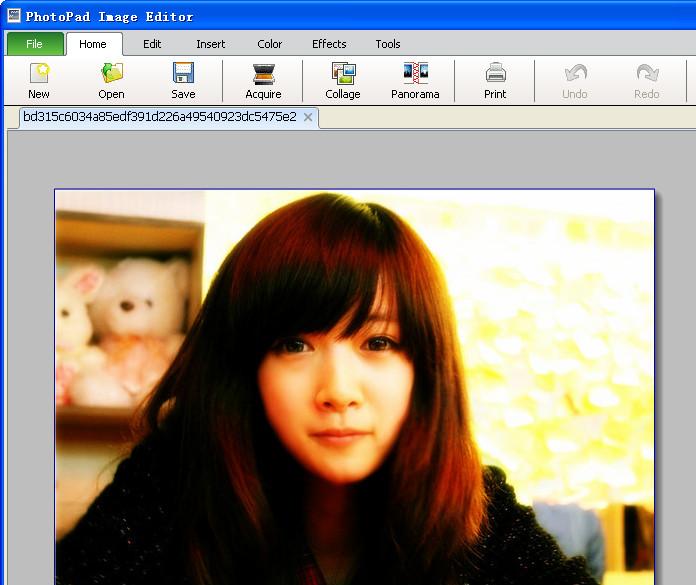Image resolution: width=696 pixels, height=585 pixels.
Task: Go to the Color ribbon tab
Action: pos(270,44)
